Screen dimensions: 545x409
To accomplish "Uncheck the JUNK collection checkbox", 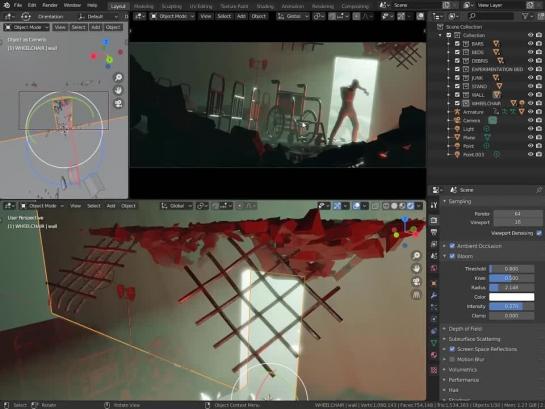I will [457, 77].
